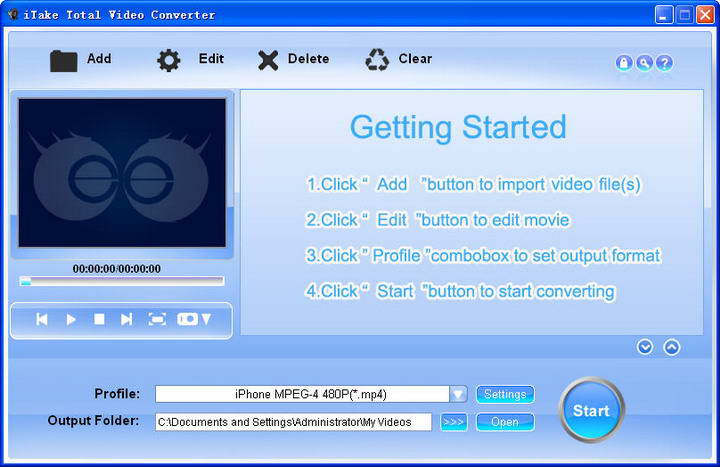Open the output folder
The height and width of the screenshot is (467, 720).
click(x=505, y=422)
